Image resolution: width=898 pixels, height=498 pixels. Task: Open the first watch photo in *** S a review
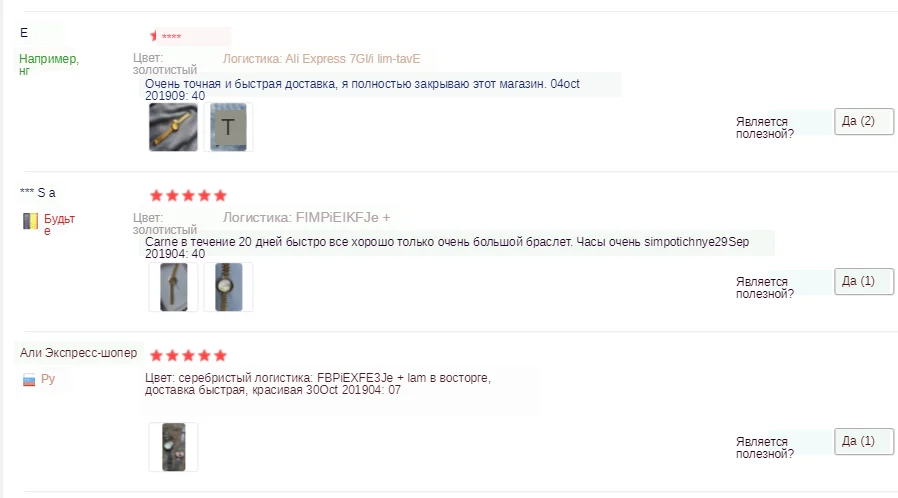click(x=174, y=287)
